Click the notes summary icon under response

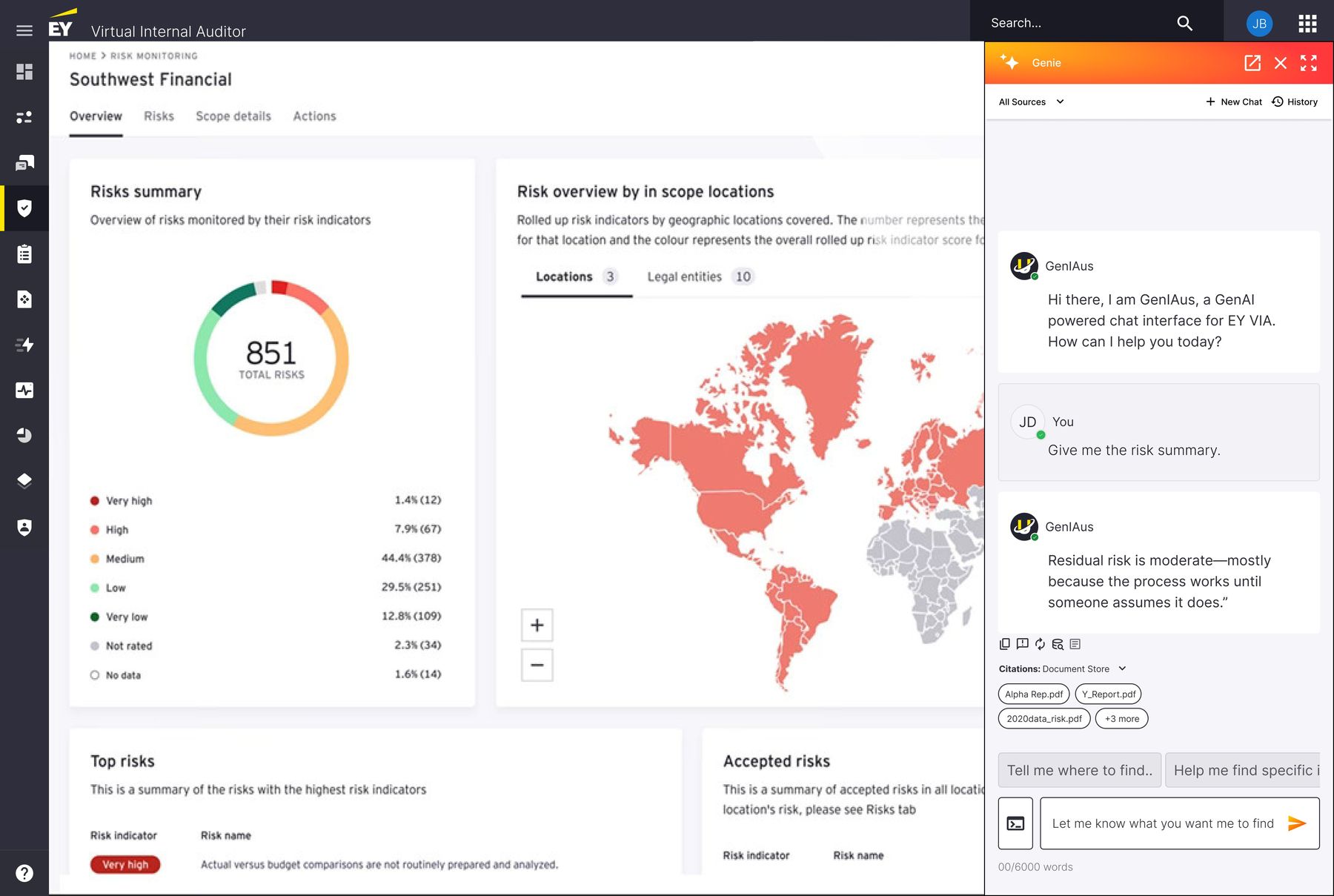1075,644
